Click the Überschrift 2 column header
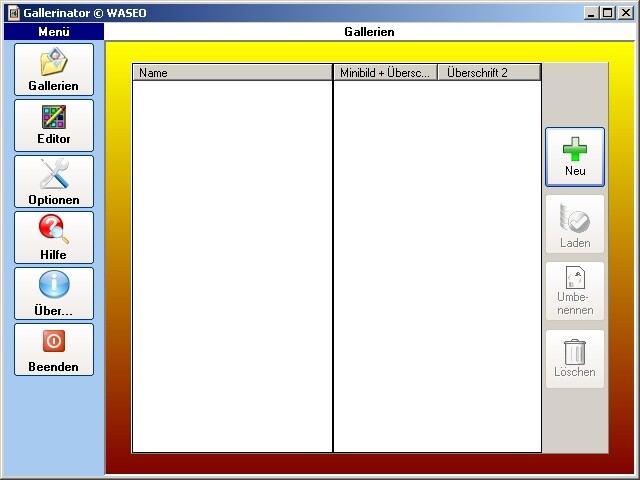640x480 pixels. coord(489,73)
